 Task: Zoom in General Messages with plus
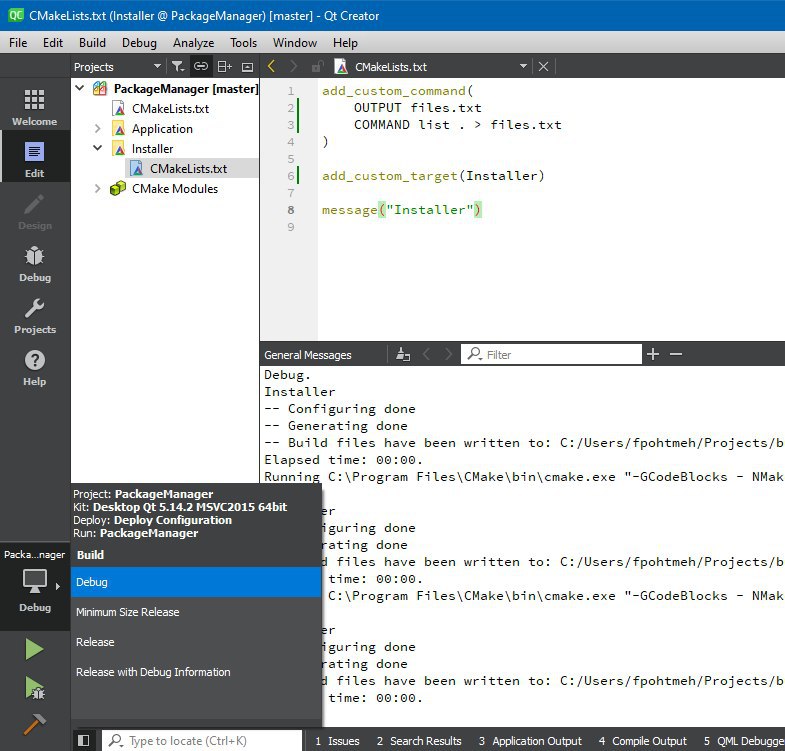pos(653,354)
